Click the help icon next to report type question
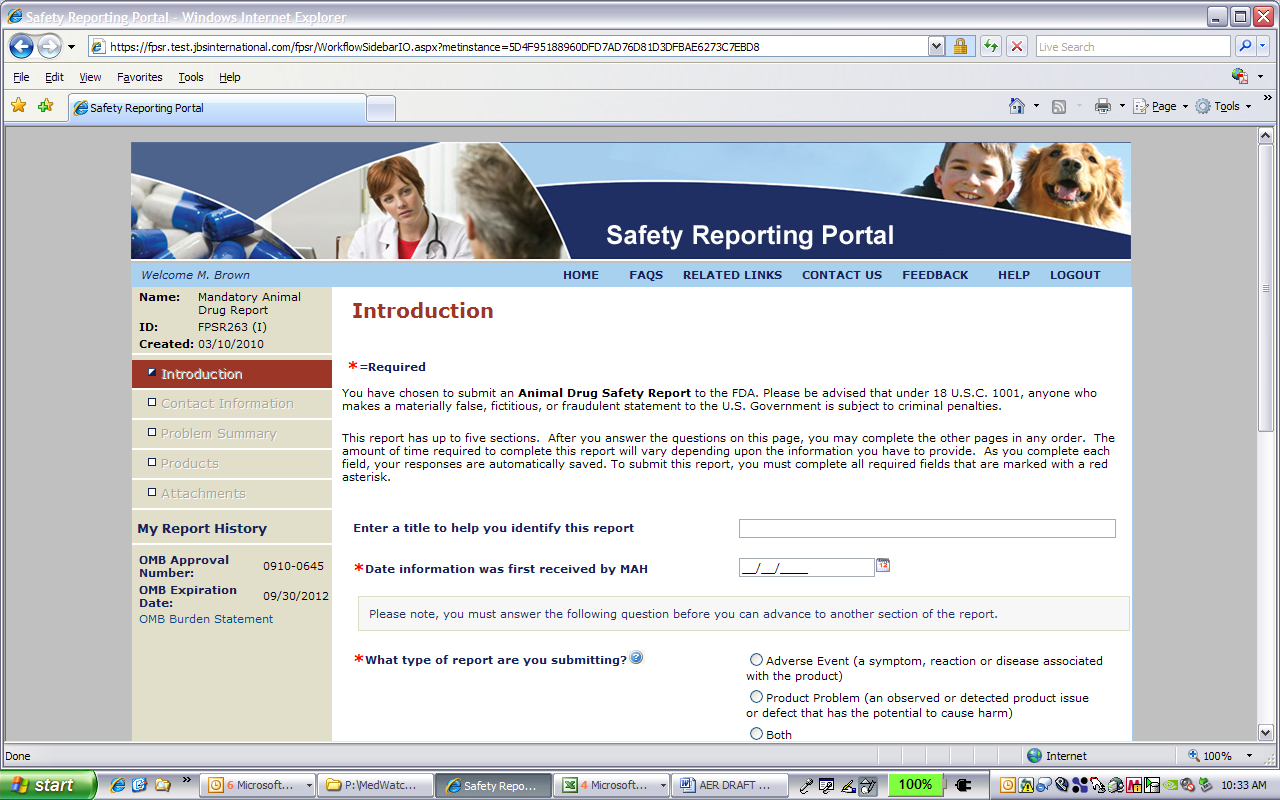Screen dimensions: 1280x800 [x=636, y=658]
